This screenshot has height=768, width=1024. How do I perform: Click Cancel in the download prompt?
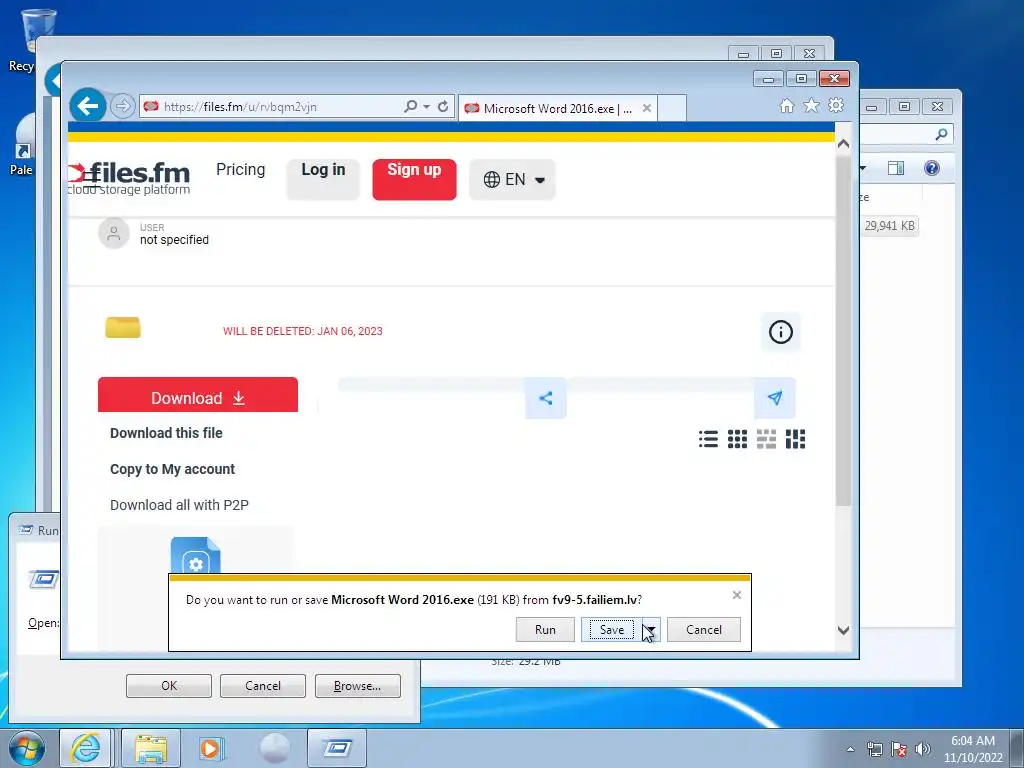pyautogui.click(x=704, y=630)
